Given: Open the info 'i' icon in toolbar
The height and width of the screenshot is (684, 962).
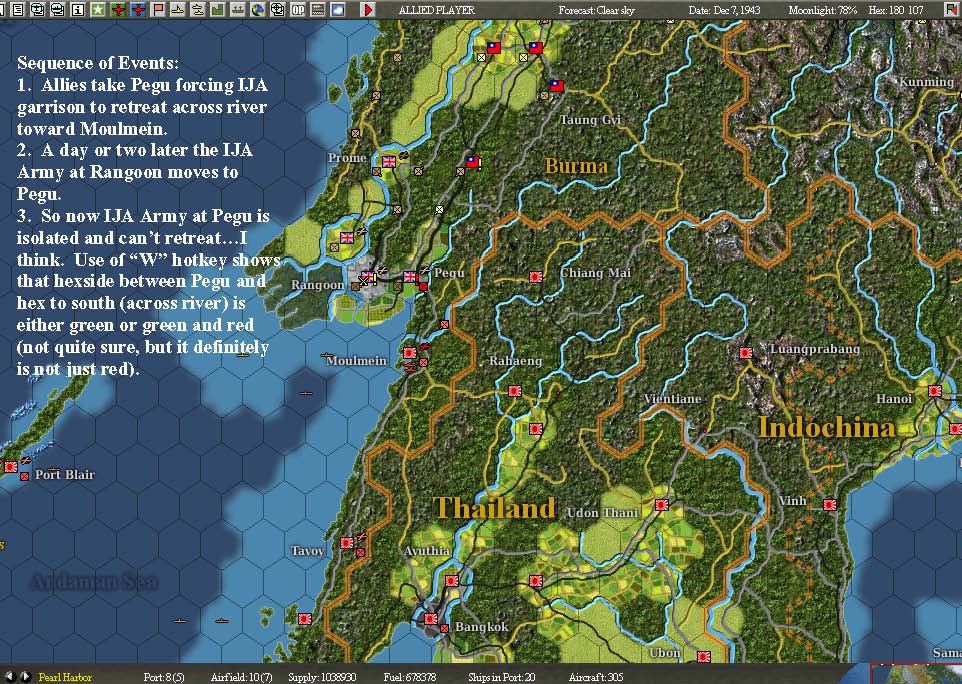Looking at the screenshot, I should 78,10.
